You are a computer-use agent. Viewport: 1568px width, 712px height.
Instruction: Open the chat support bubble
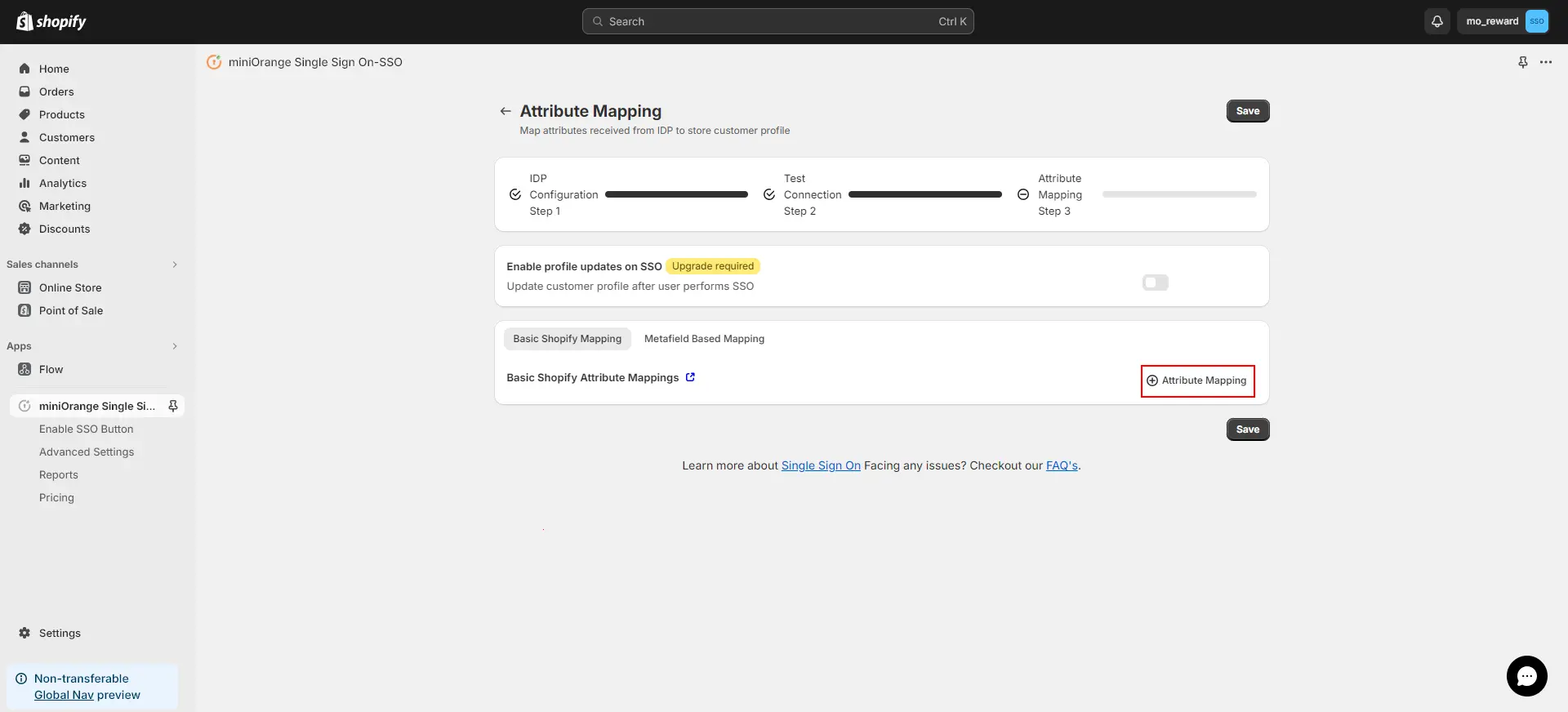1527,676
